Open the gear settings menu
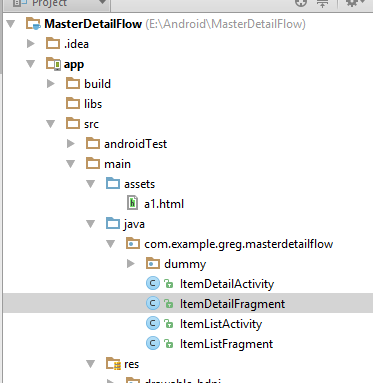373x383 pixels. tap(354, 3)
